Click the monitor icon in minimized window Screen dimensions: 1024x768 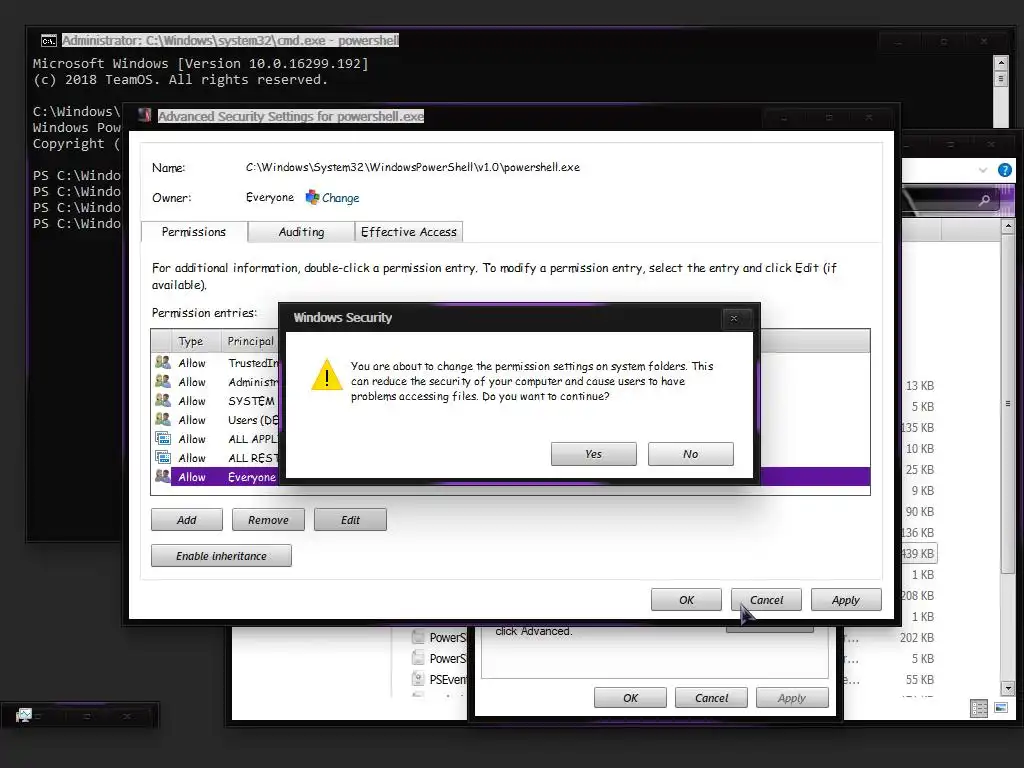point(24,715)
